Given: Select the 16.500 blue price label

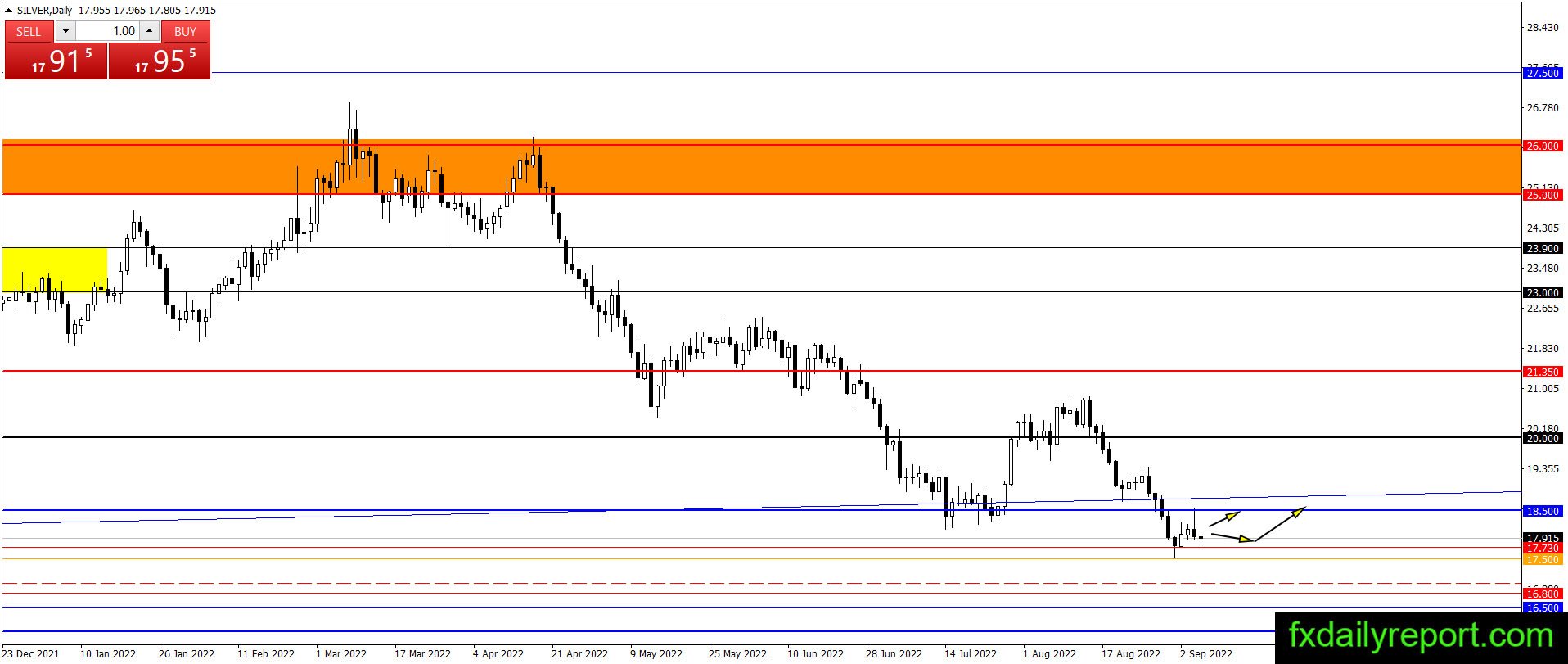Looking at the screenshot, I should [x=1543, y=608].
